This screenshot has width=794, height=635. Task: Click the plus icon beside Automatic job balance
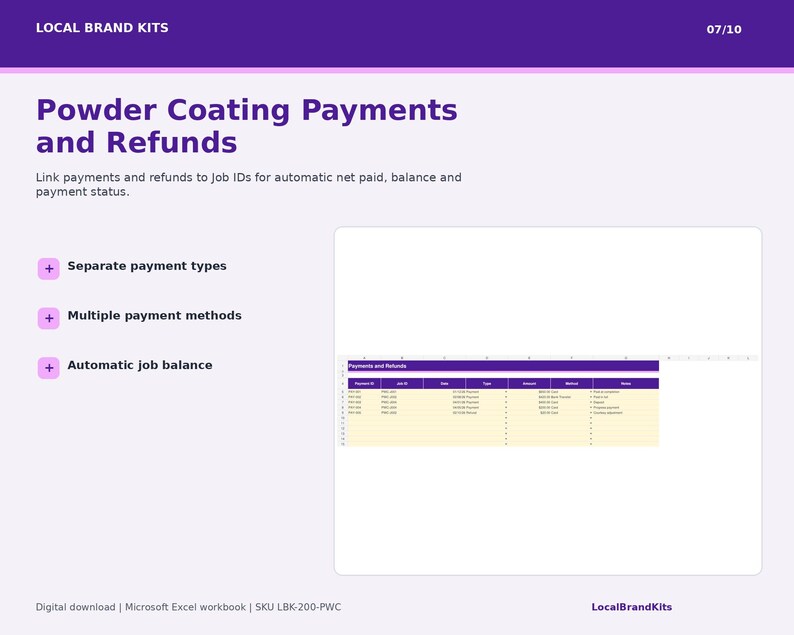pos(49,368)
